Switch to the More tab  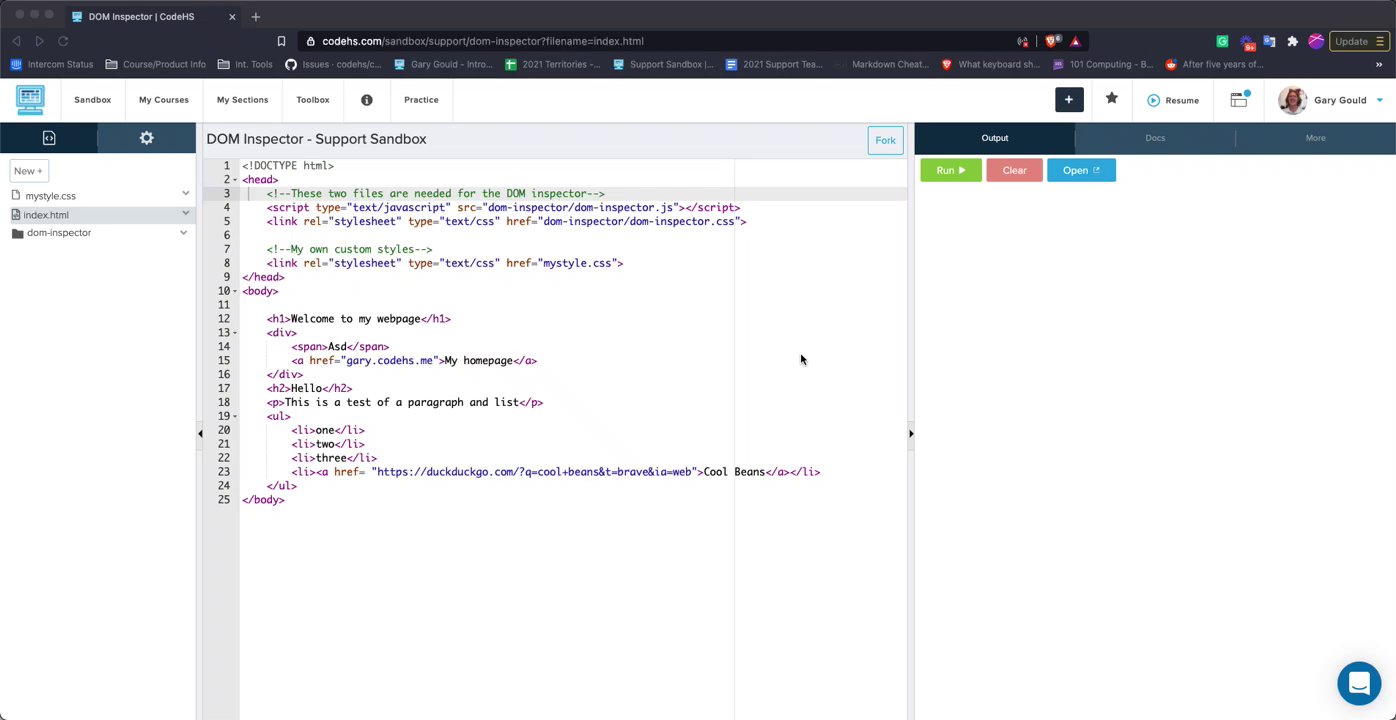point(1315,138)
